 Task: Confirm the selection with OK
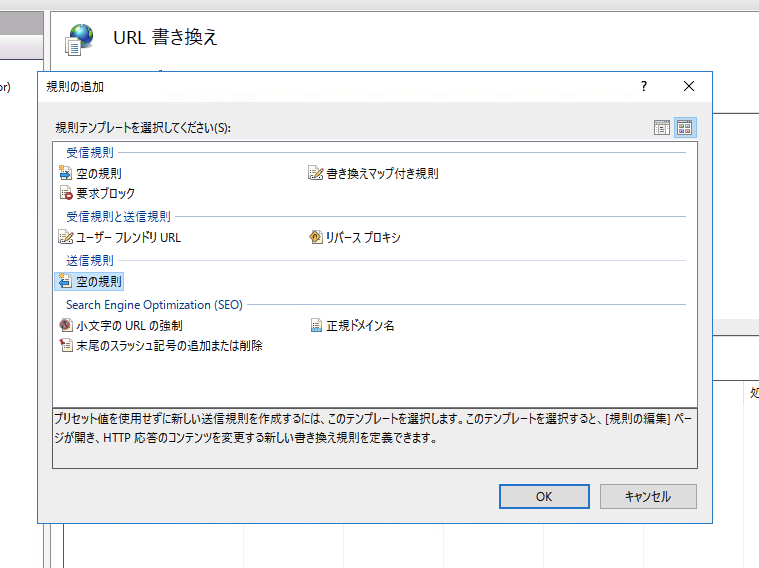tap(544, 496)
